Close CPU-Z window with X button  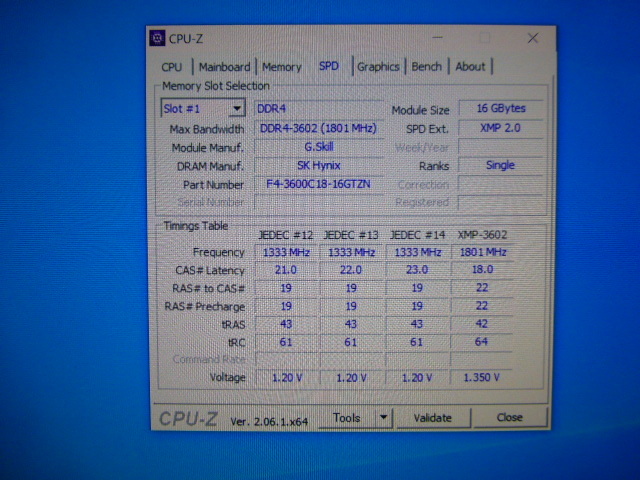point(532,38)
